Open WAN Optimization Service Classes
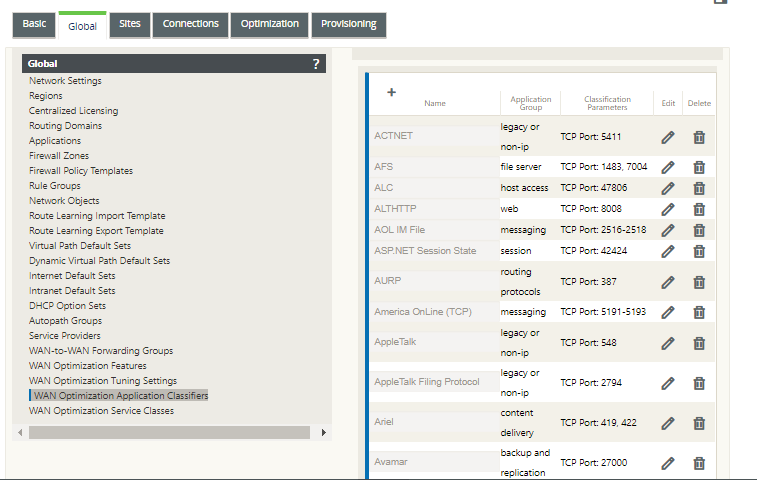The width and height of the screenshot is (757, 480). tap(101, 411)
